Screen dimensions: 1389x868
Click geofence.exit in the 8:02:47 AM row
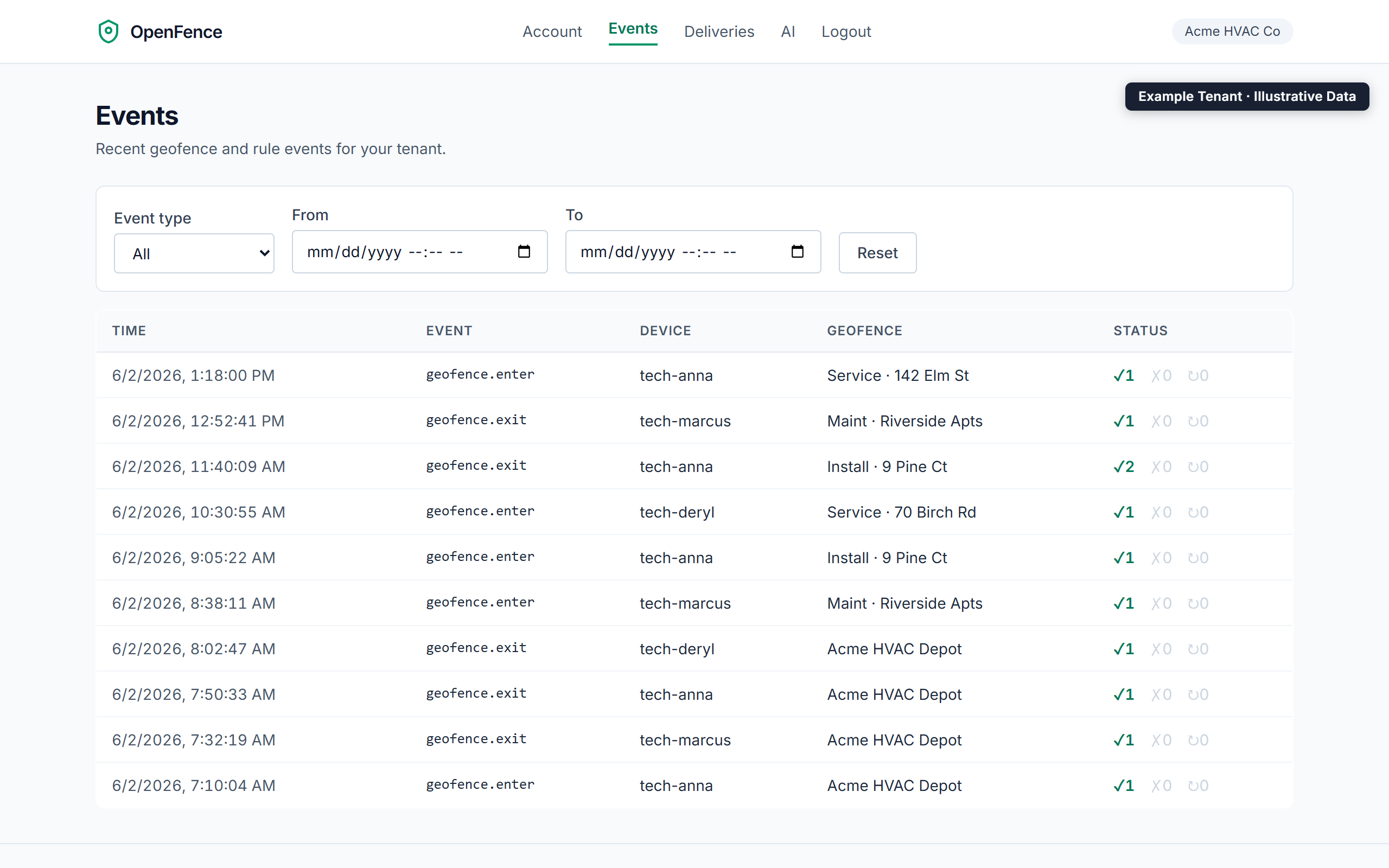click(x=476, y=648)
